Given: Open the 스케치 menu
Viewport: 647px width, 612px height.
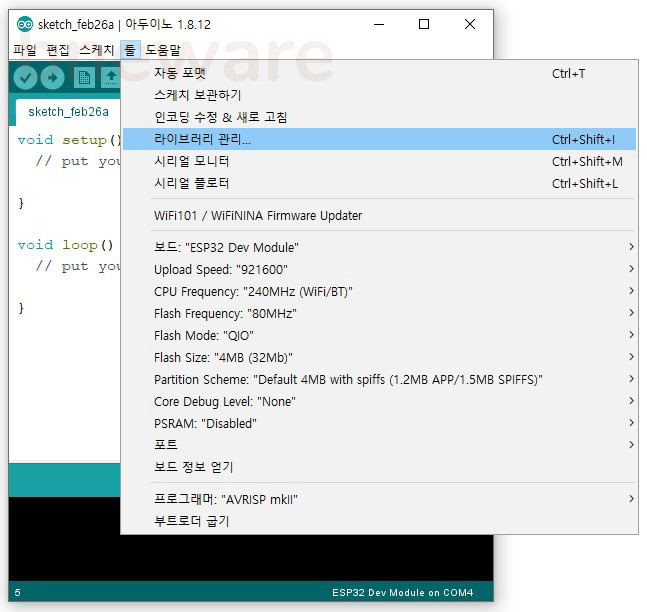Looking at the screenshot, I should [x=97, y=50].
